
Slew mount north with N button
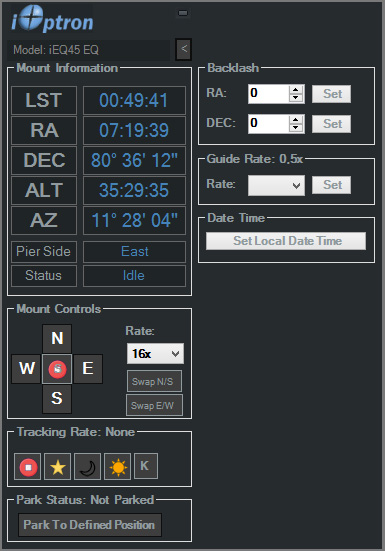click(x=57, y=339)
